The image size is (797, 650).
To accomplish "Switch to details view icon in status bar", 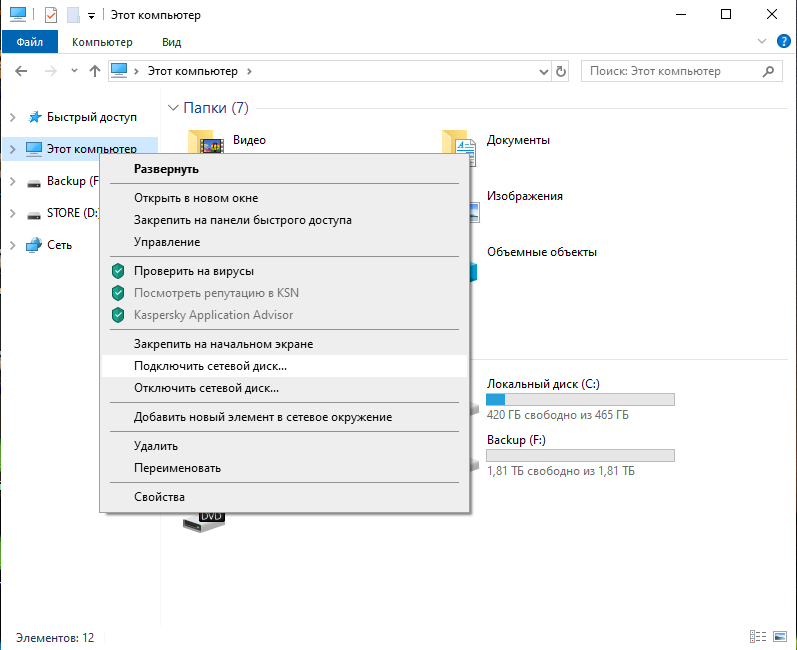I will pyautogui.click(x=758, y=636).
